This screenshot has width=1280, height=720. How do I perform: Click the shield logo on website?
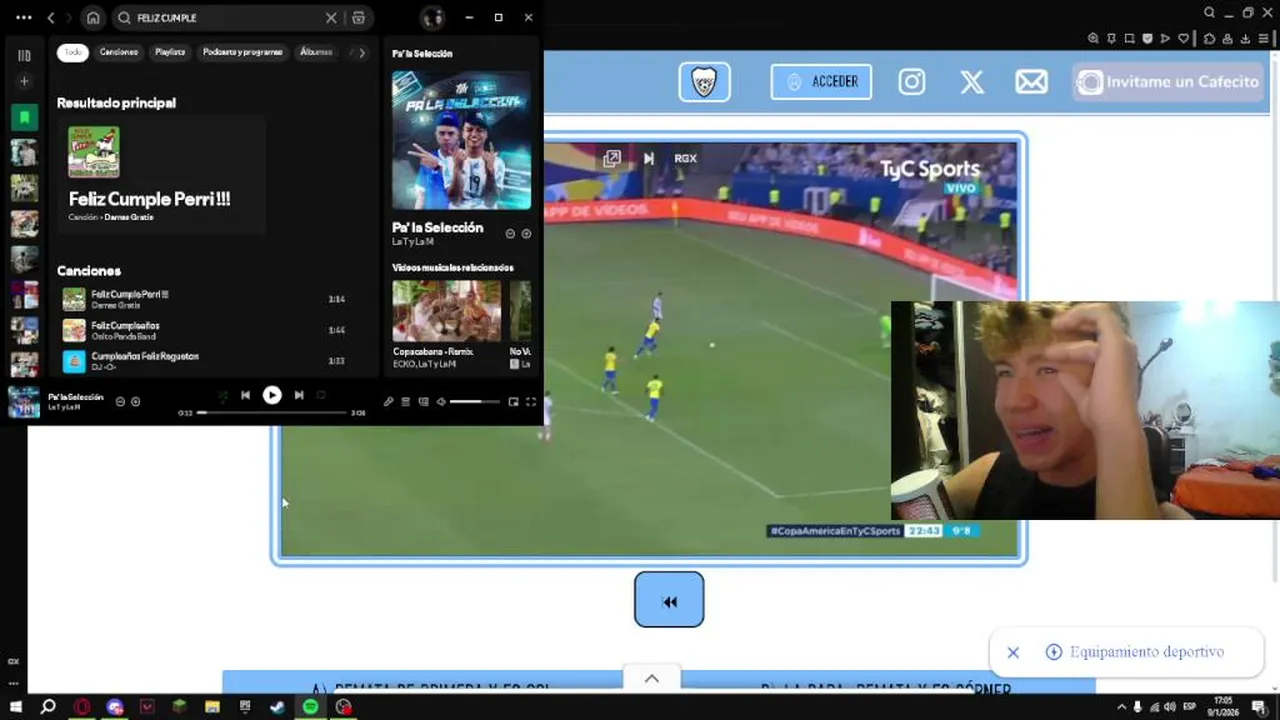tap(704, 82)
